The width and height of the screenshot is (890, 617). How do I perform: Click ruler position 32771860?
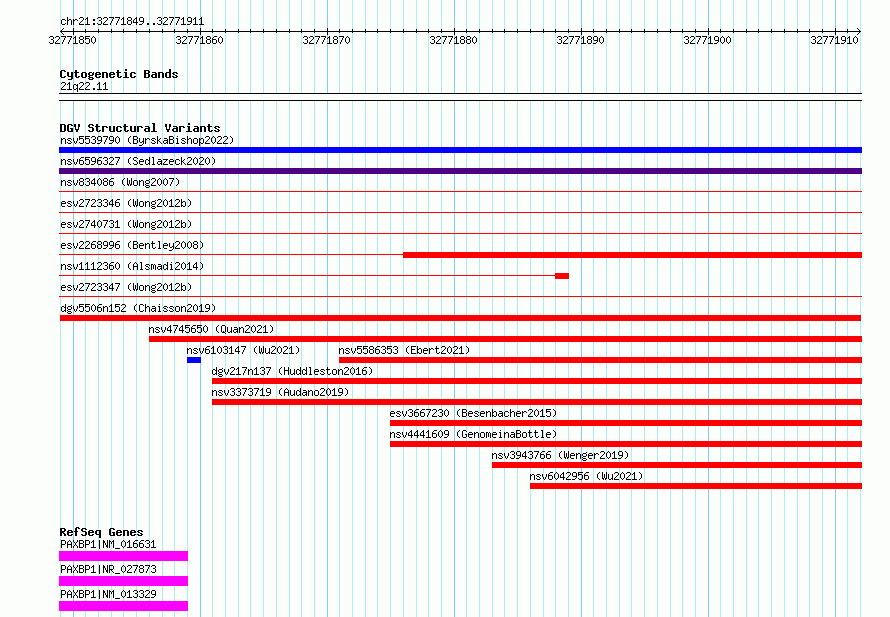point(199,40)
